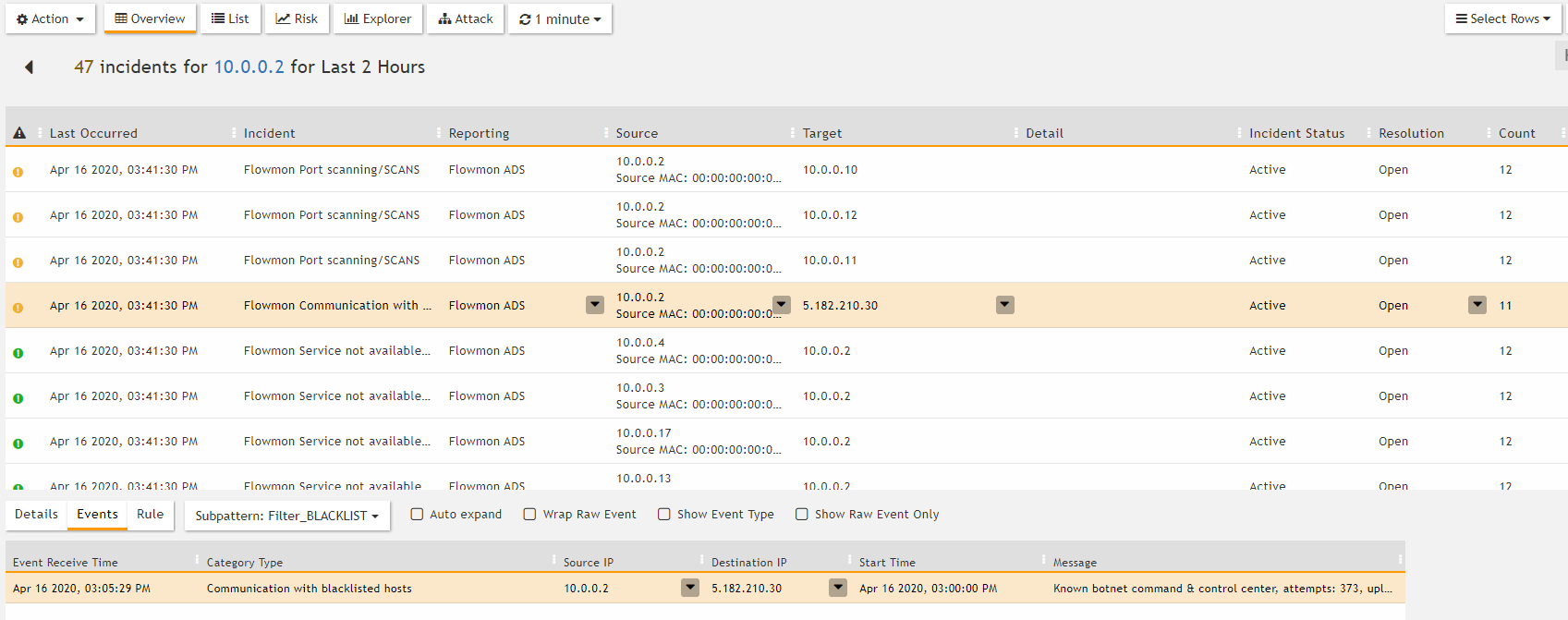
Task: Open the Risk chart view
Action: 297,18
